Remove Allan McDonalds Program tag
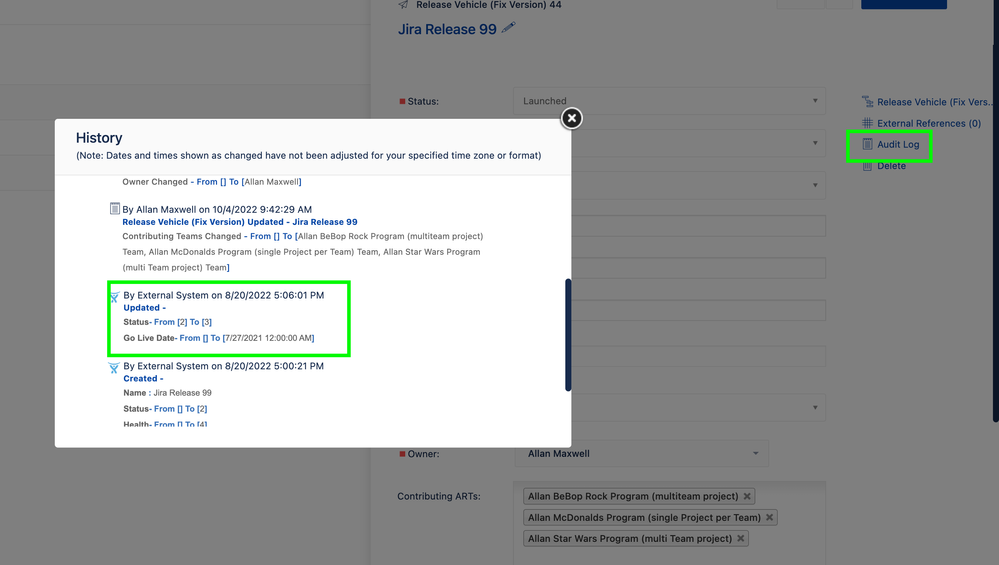Screen dimensions: 999x565 (x=770, y=517)
